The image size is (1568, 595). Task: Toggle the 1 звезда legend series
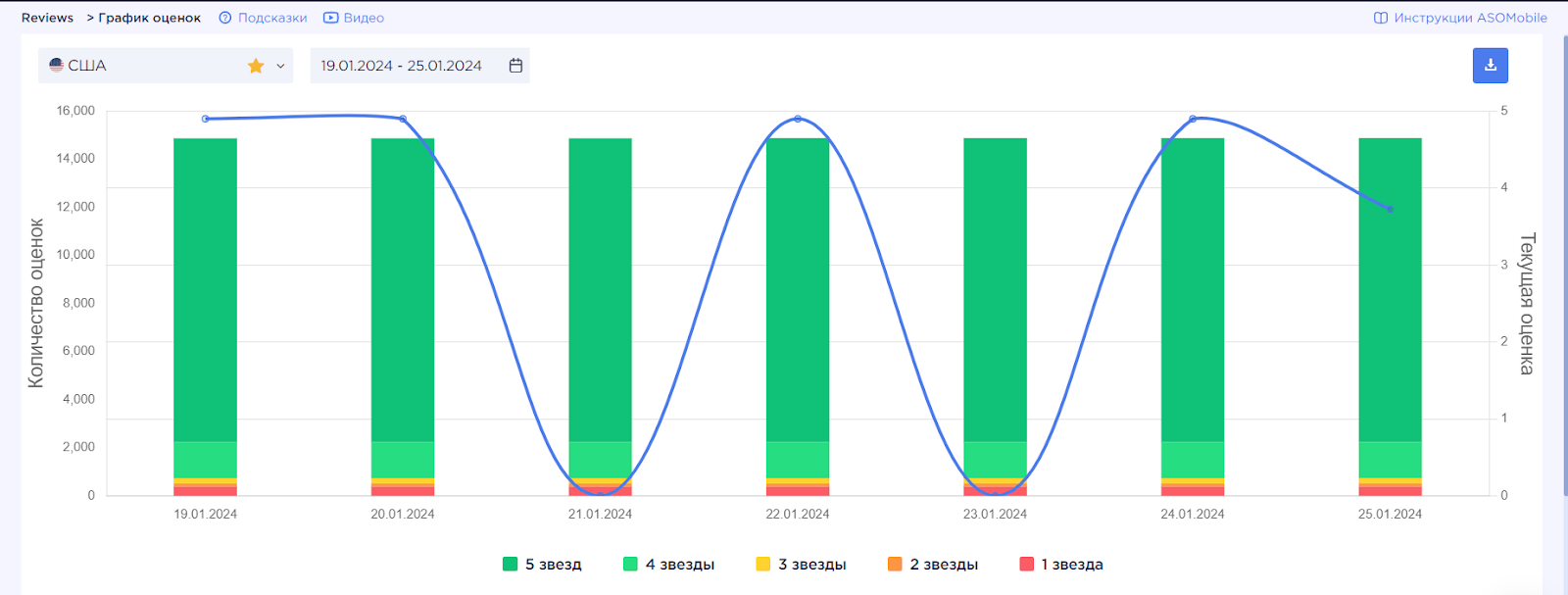click(1061, 565)
